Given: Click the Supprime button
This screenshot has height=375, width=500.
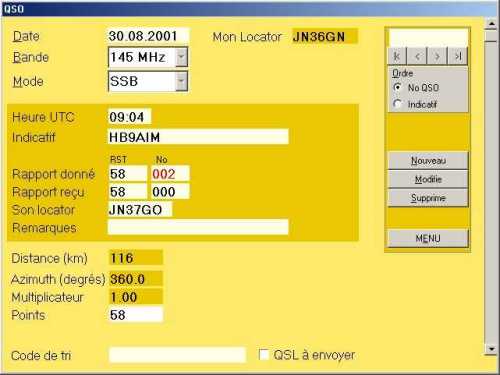Looking at the screenshot, I should point(428,198).
